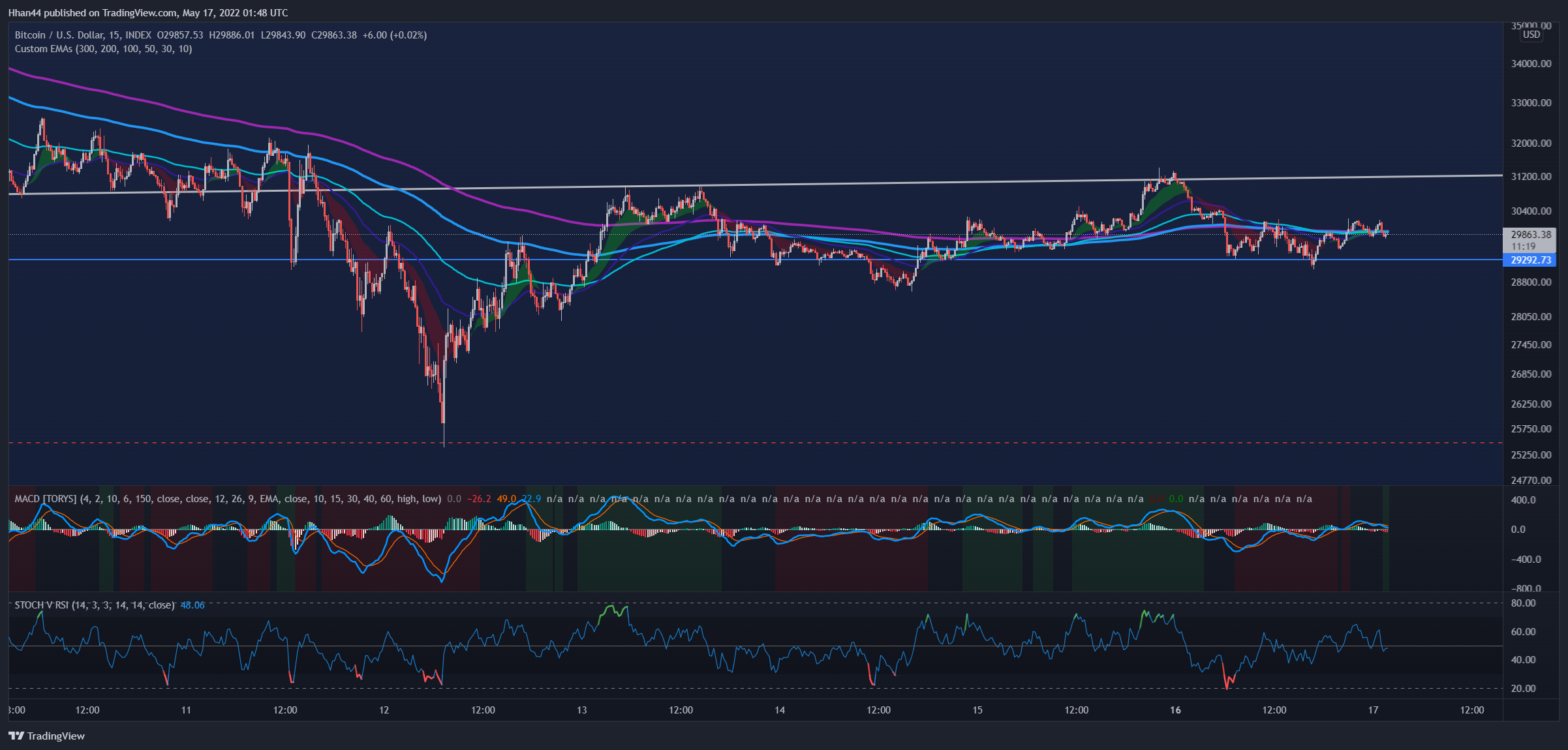Click the 26850.00 price axis label
The image size is (1568, 750).
click(1531, 374)
